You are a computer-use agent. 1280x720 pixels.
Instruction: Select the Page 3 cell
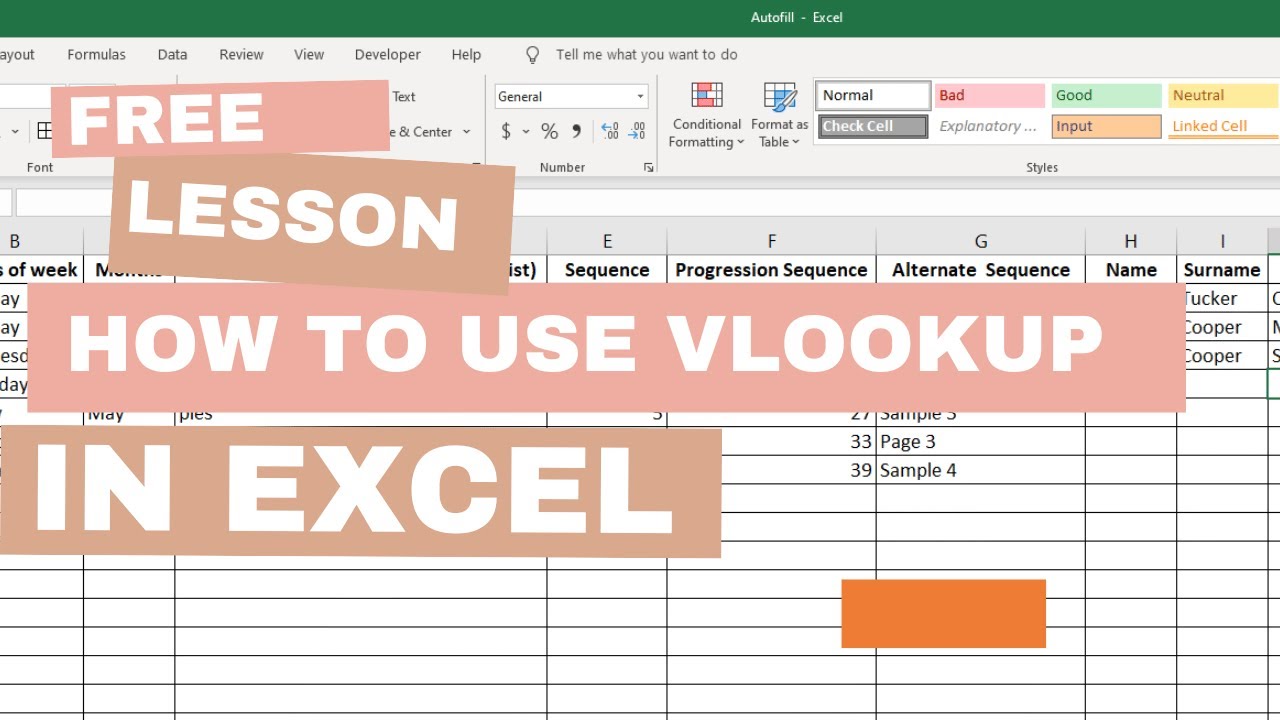[981, 441]
